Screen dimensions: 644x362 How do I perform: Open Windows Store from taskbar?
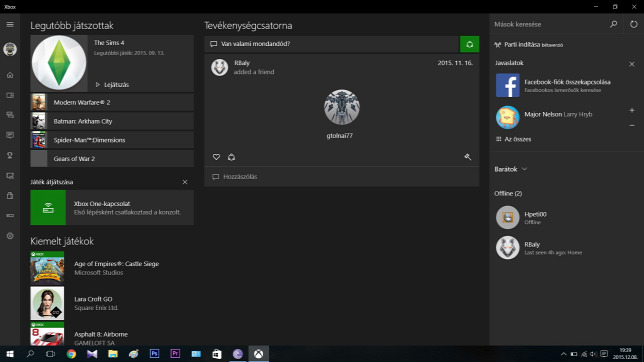coord(217,354)
